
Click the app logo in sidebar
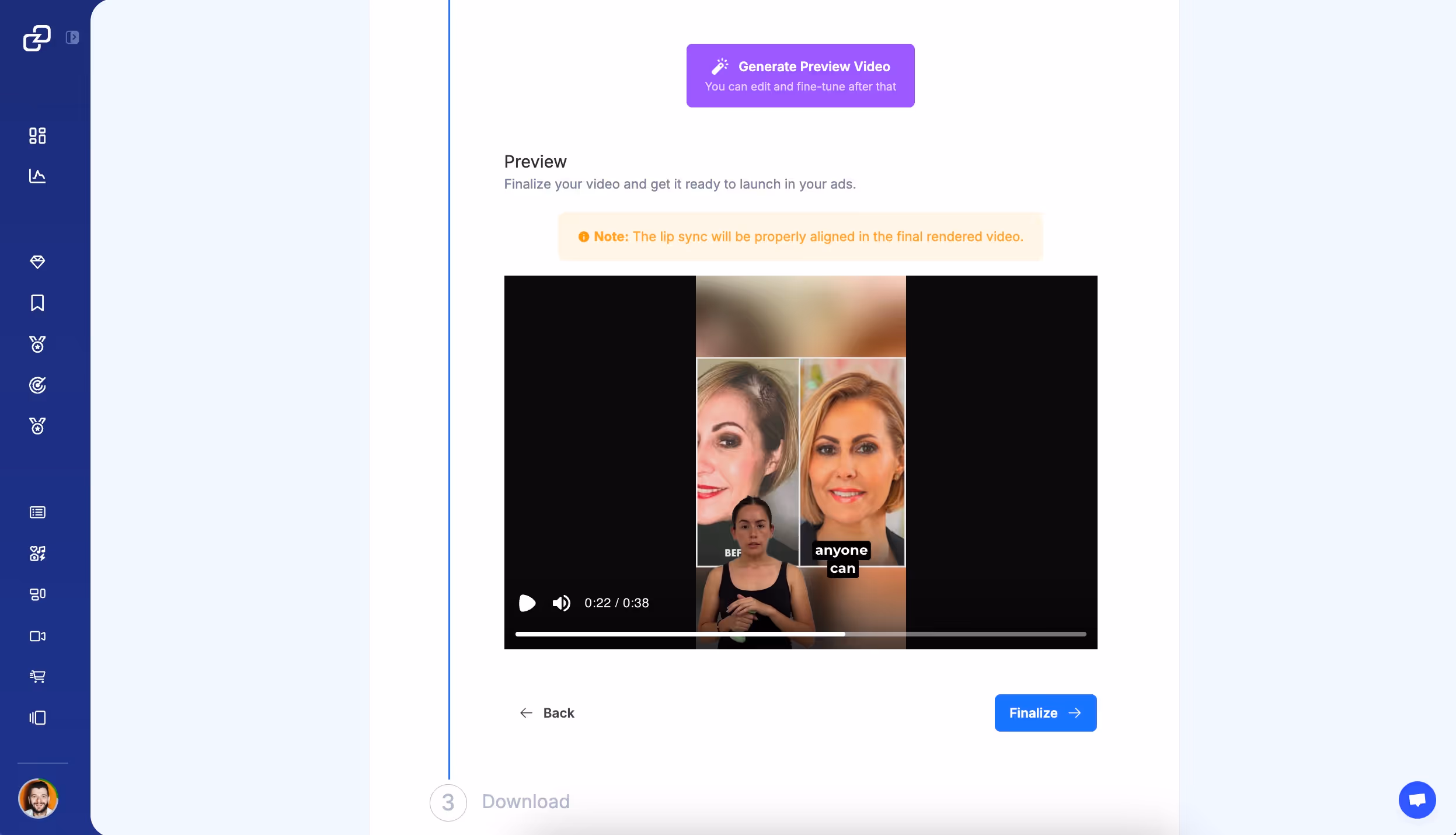click(x=37, y=38)
